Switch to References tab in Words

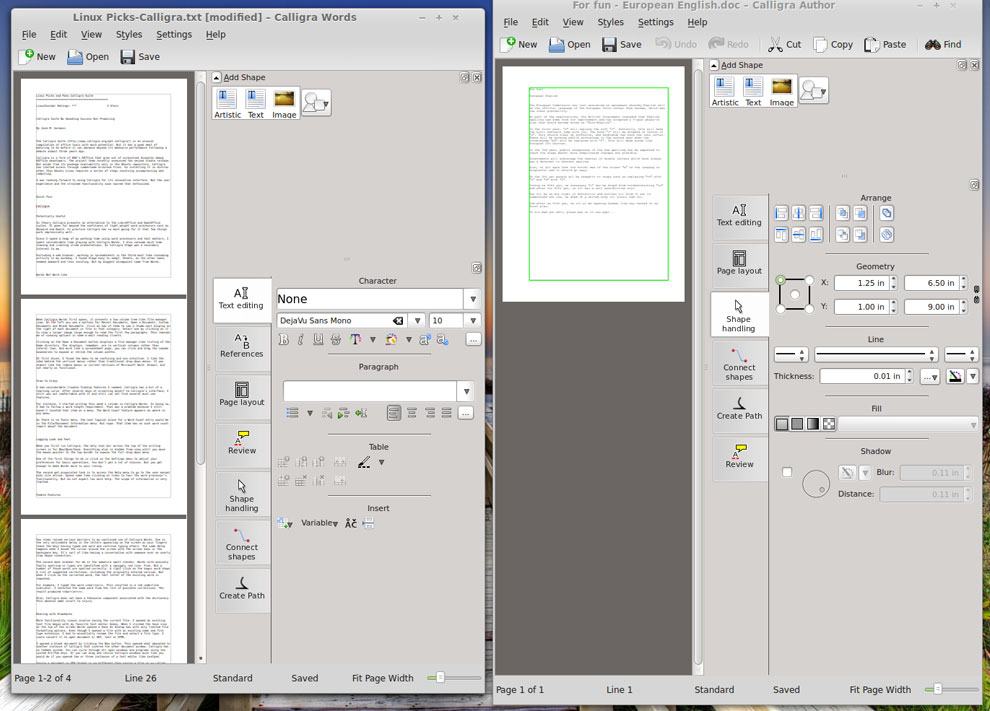[x=242, y=346]
